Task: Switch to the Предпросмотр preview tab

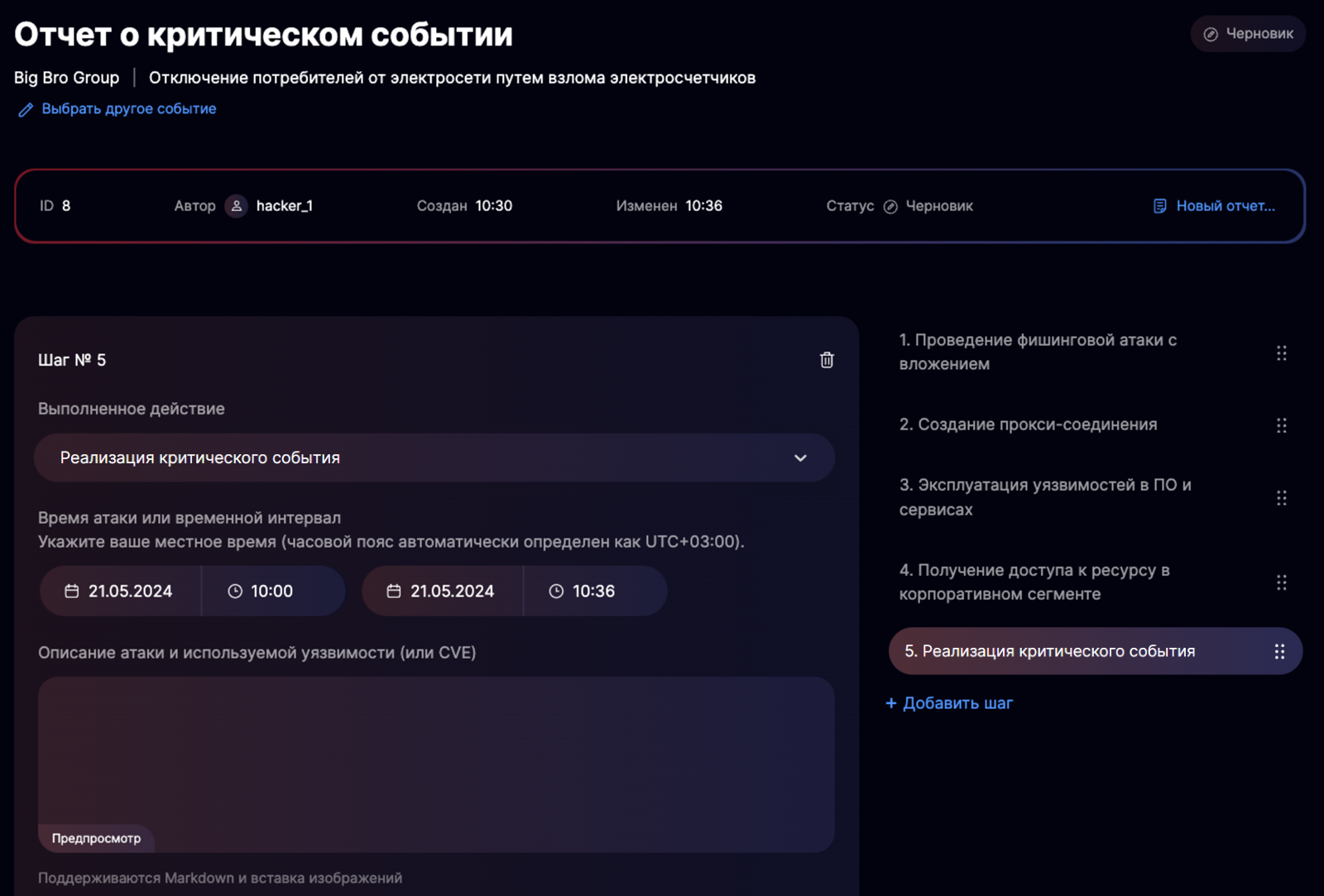Action: [96, 838]
